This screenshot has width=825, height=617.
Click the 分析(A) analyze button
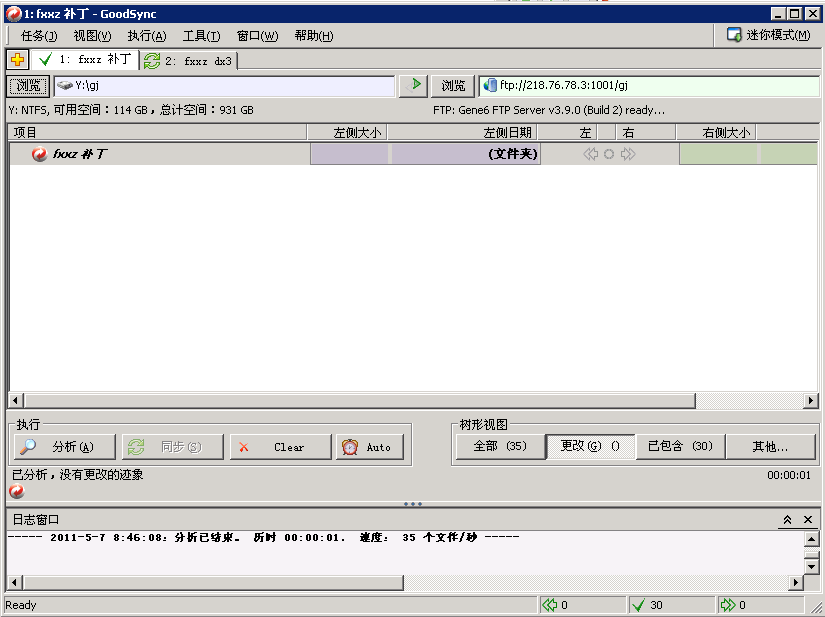coord(64,447)
